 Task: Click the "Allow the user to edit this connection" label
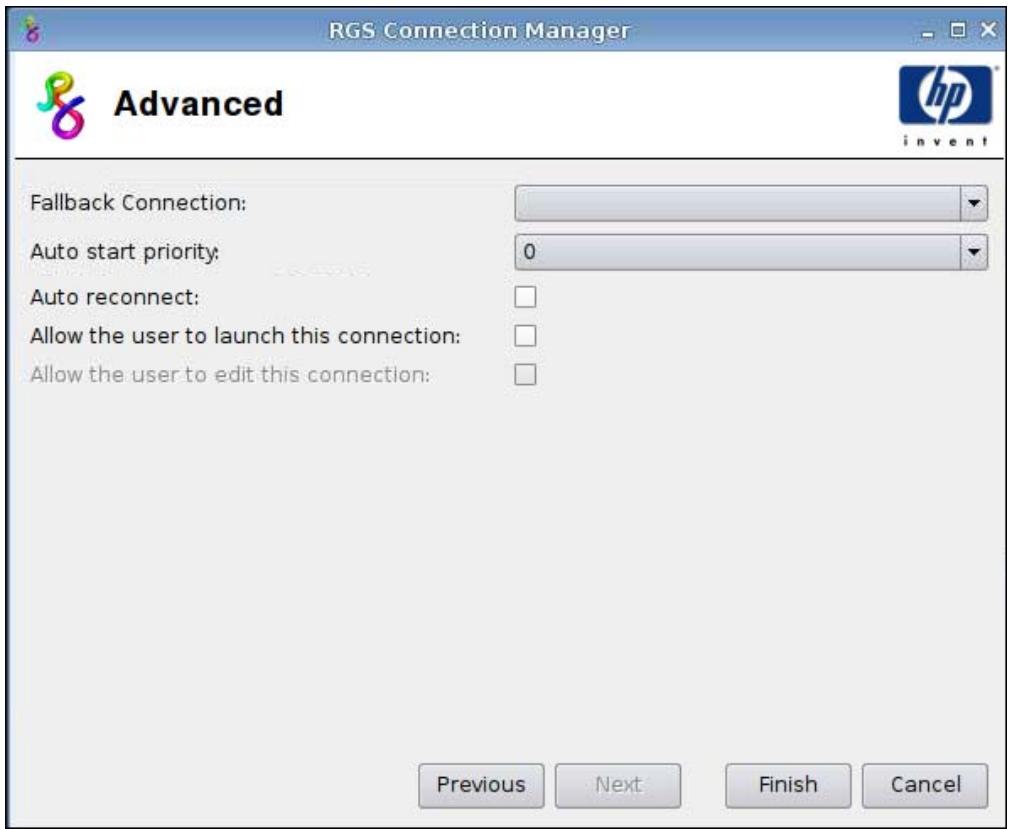click(x=230, y=375)
